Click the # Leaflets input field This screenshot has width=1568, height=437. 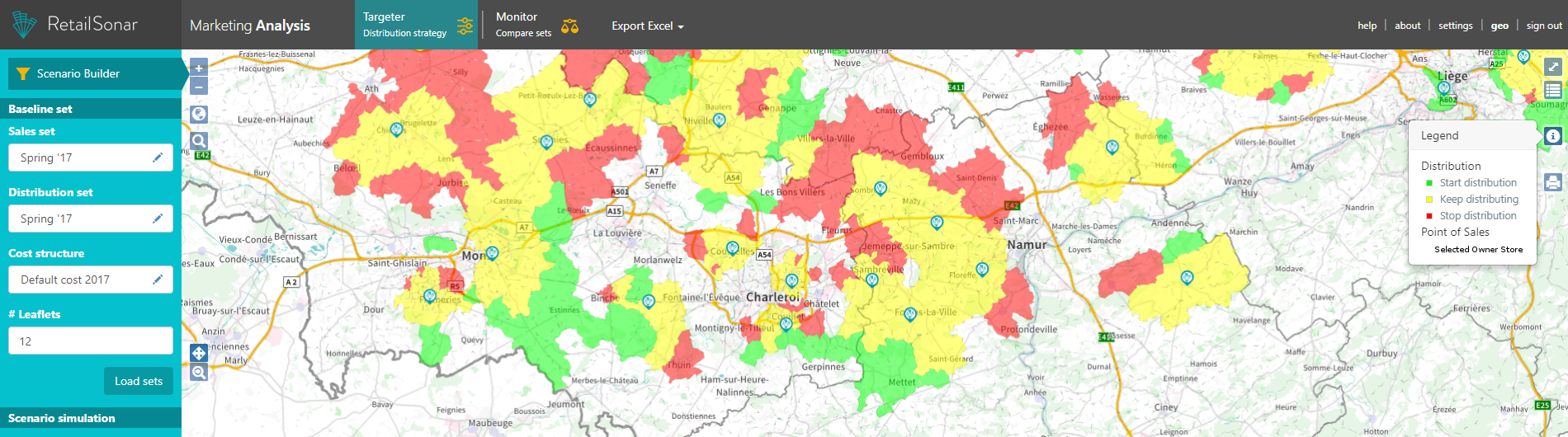click(91, 341)
